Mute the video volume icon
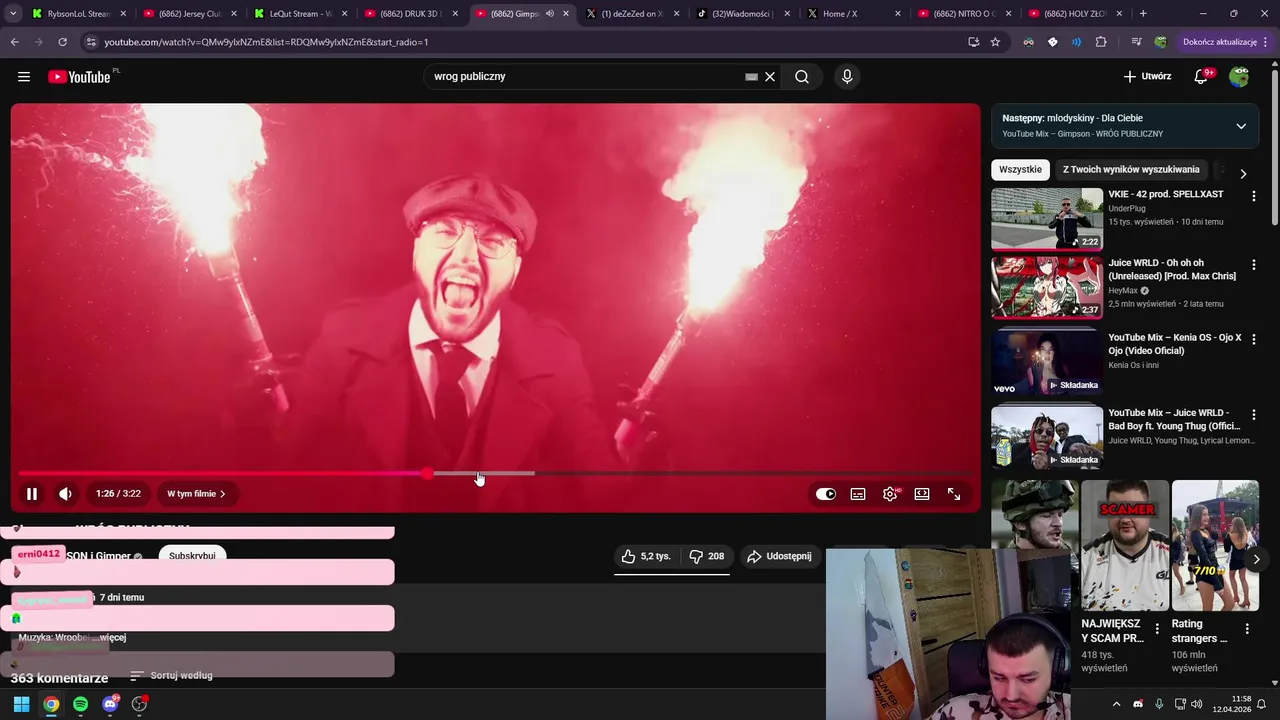The height and width of the screenshot is (720, 1280). (x=65, y=494)
